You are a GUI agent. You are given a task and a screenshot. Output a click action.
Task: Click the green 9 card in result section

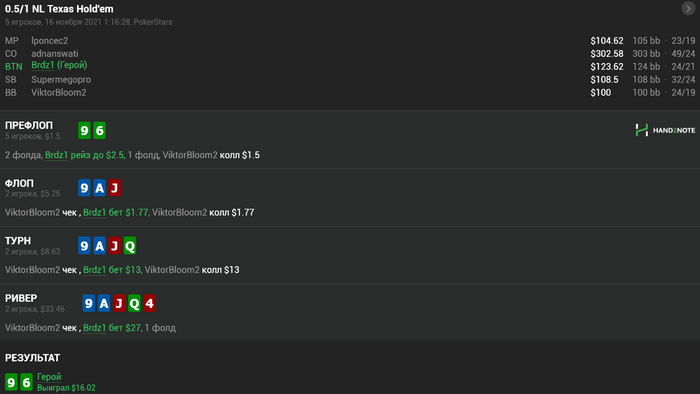point(11,382)
